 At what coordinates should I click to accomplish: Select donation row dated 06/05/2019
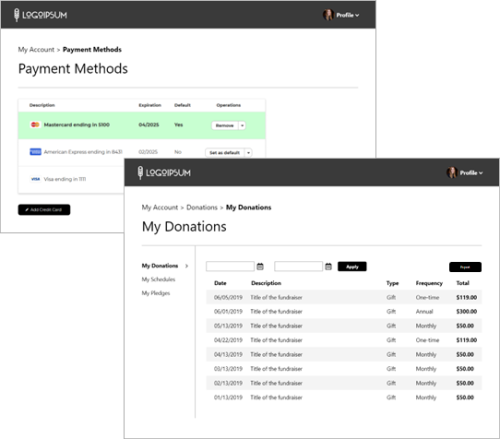(x=344, y=297)
